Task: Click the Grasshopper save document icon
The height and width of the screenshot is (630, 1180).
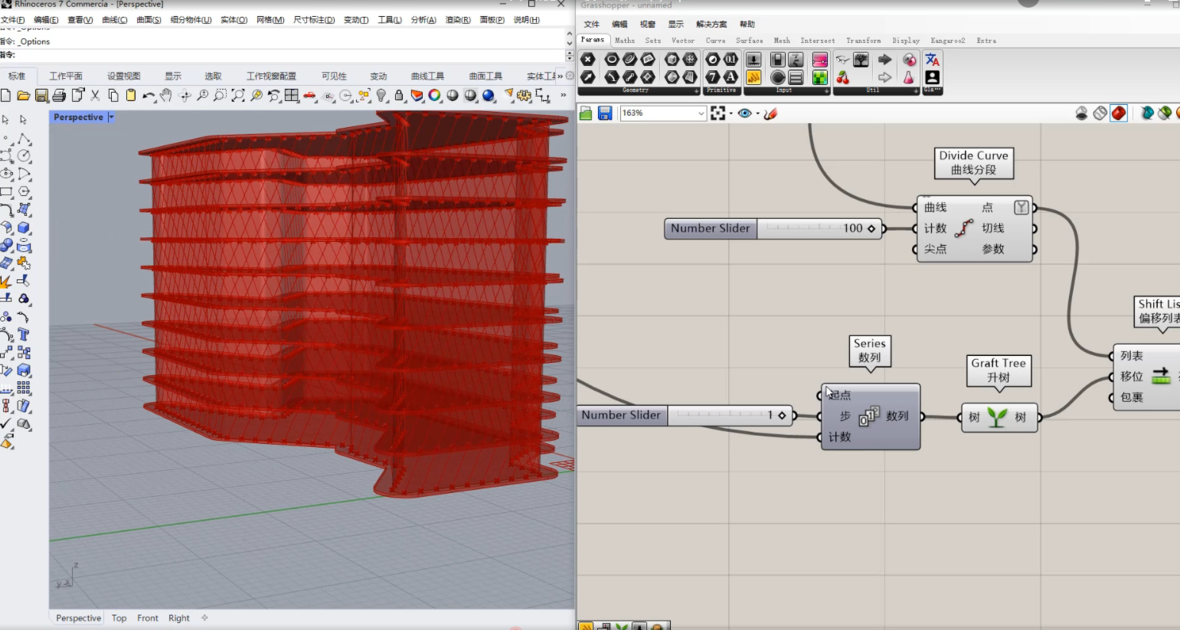Action: click(x=604, y=113)
